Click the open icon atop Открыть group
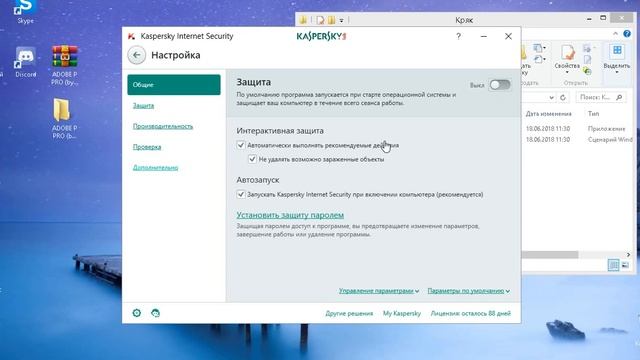The image size is (640, 360). (587, 48)
